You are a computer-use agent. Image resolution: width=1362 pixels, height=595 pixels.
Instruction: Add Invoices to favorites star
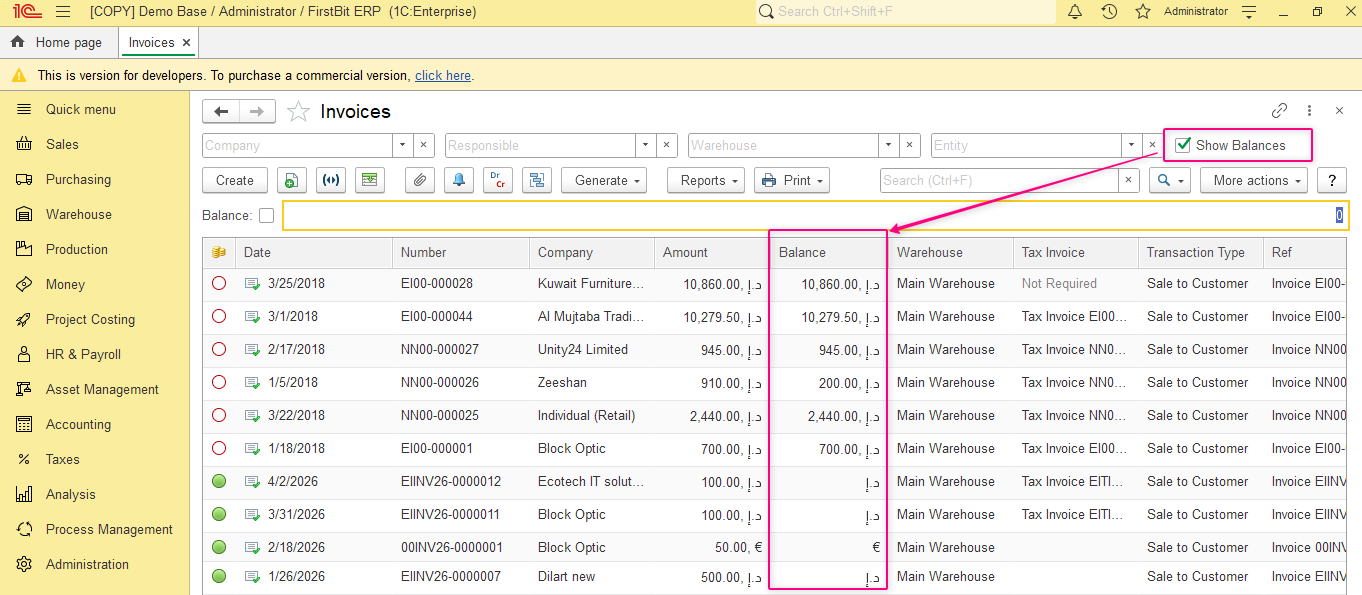298,111
